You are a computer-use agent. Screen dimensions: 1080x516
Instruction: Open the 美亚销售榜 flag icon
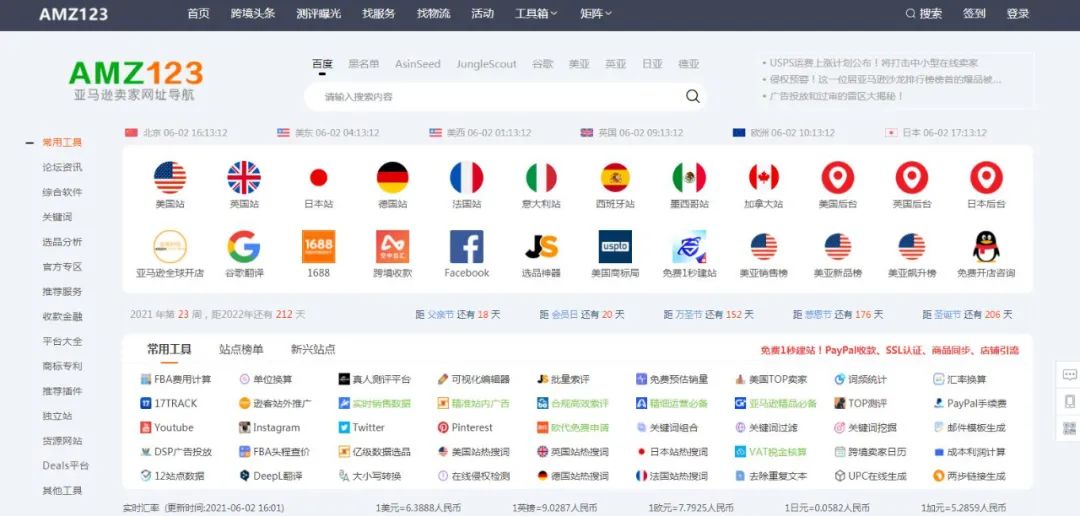pyautogui.click(x=764, y=247)
